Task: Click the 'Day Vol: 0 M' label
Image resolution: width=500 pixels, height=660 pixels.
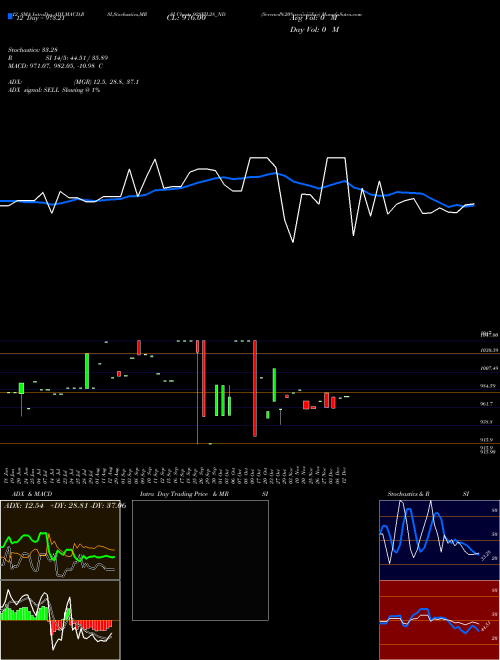Action: pos(314,30)
